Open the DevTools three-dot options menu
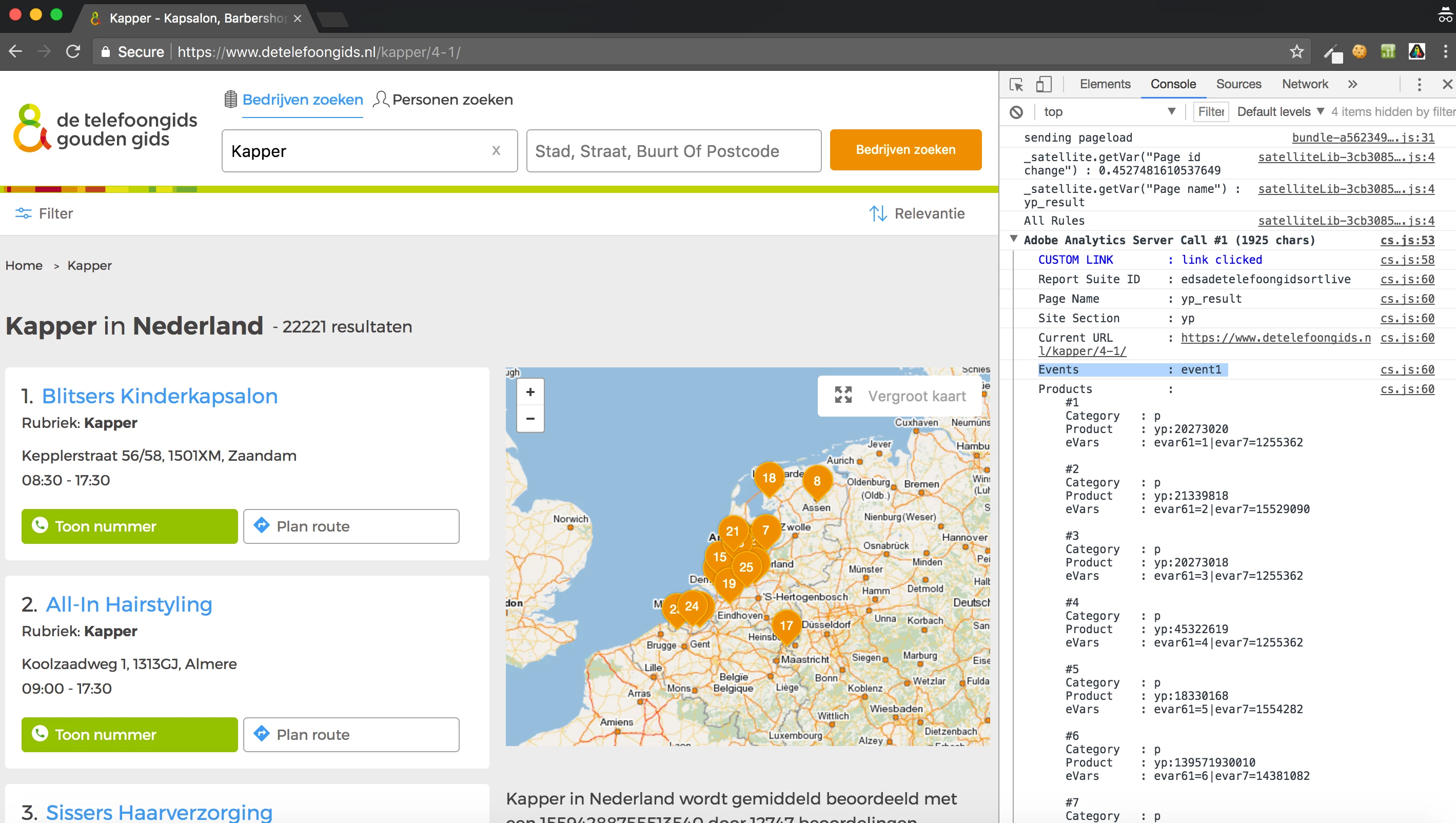 pyautogui.click(x=1419, y=84)
